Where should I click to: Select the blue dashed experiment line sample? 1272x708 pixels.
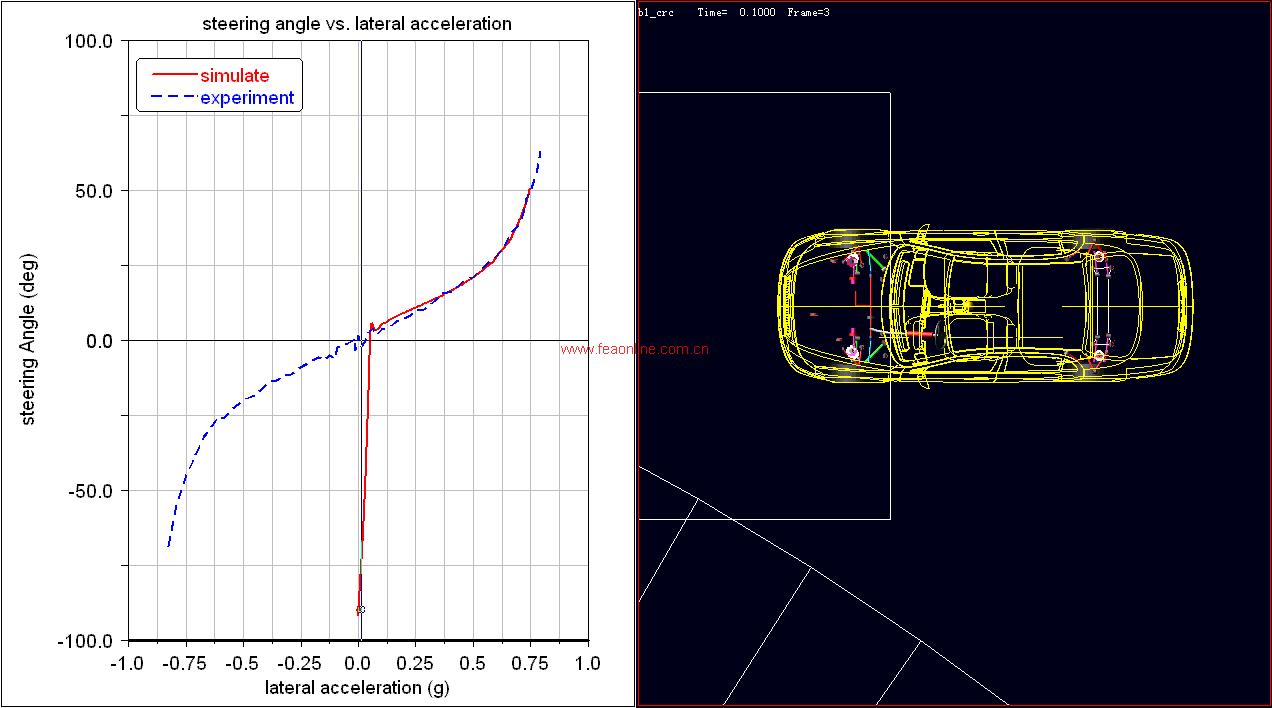(x=173, y=98)
